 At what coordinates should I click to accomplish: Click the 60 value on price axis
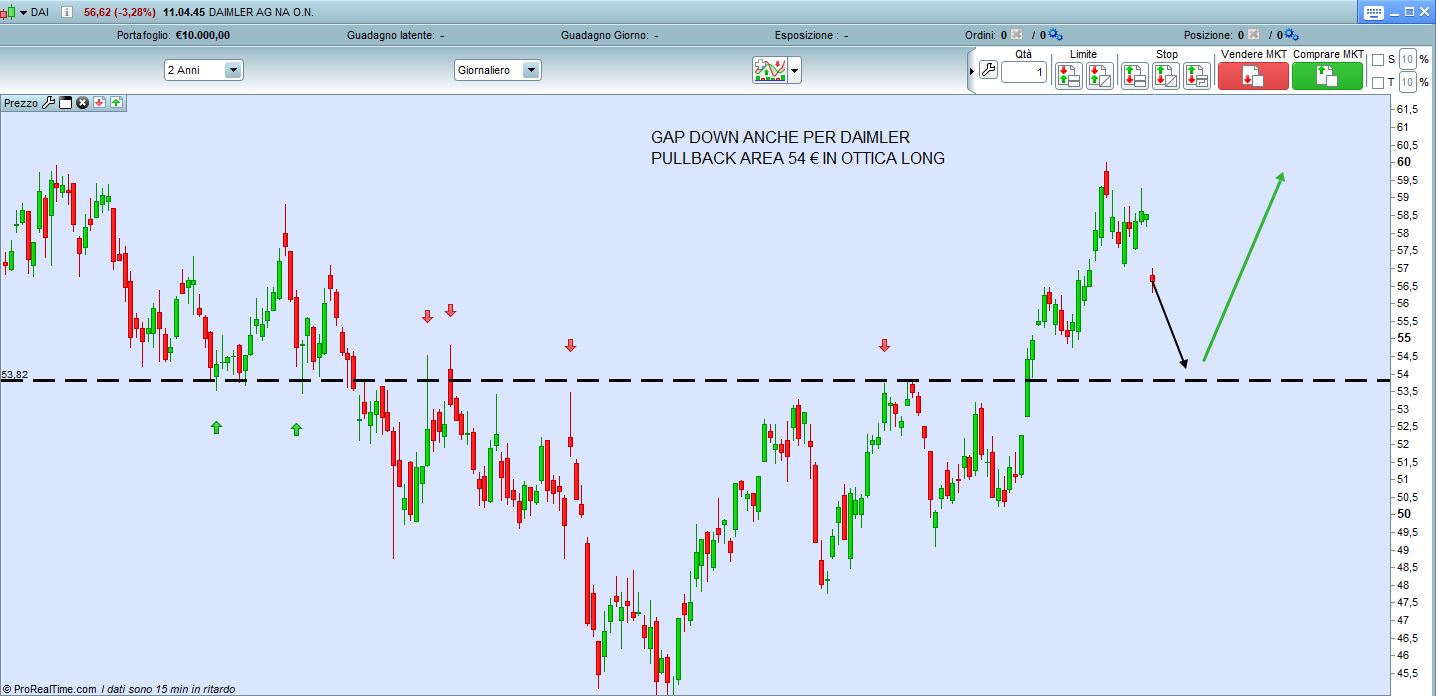pos(1404,162)
